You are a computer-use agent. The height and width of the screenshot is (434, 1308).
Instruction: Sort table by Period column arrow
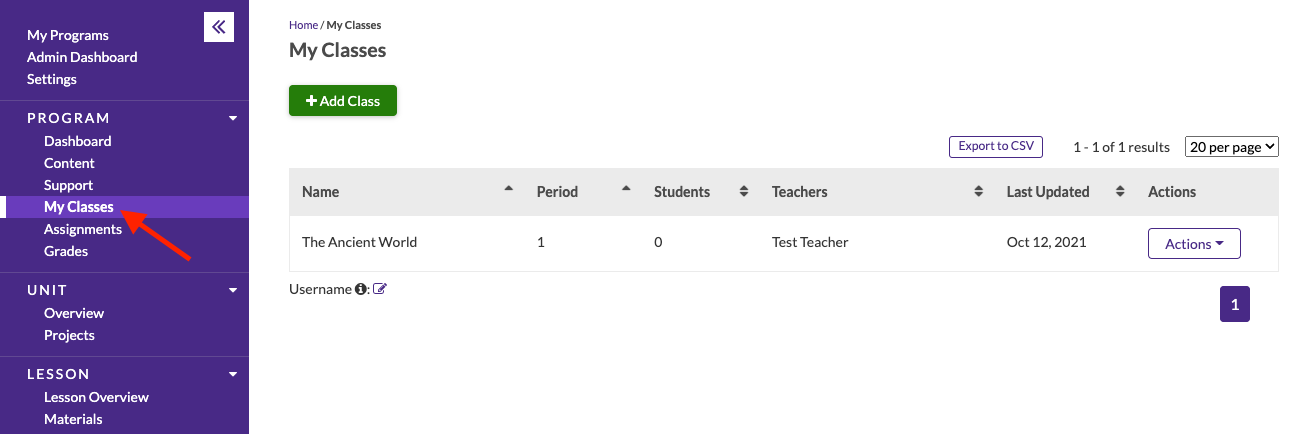pos(626,189)
